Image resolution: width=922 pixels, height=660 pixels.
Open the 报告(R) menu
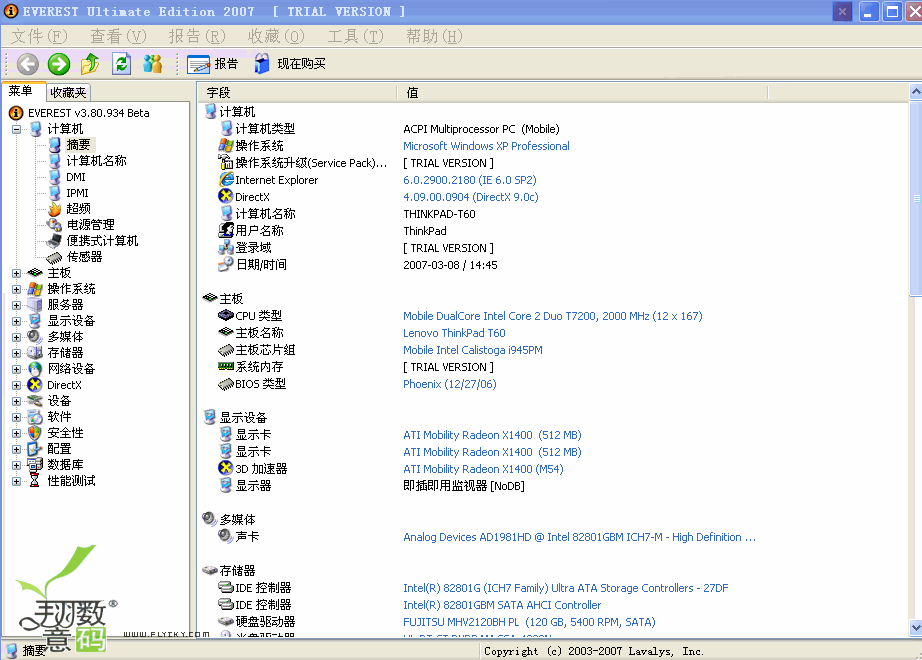(197, 36)
